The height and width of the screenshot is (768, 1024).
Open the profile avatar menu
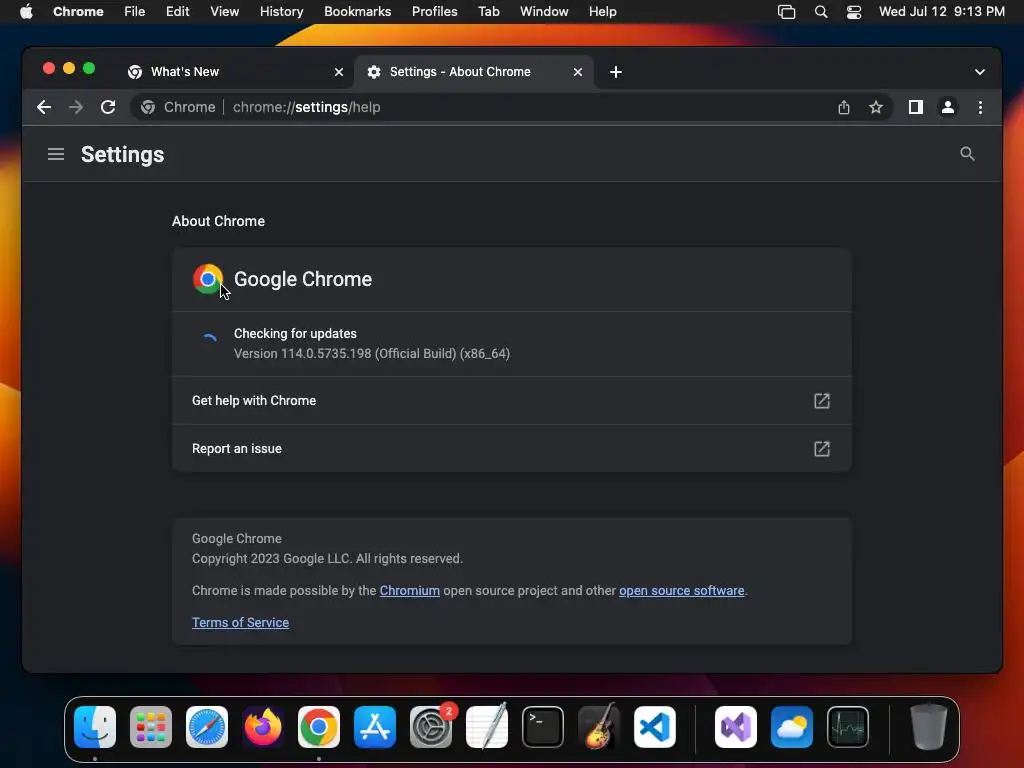click(948, 107)
